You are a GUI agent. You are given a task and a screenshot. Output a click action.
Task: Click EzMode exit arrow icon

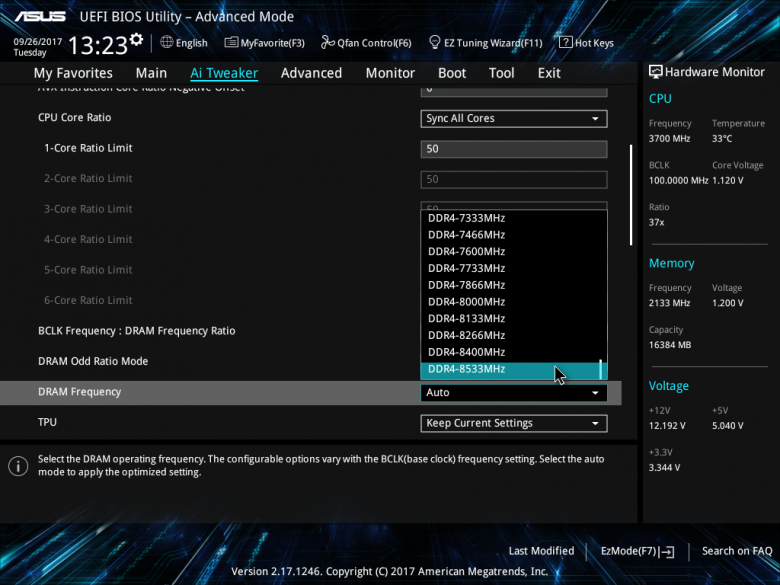point(668,551)
